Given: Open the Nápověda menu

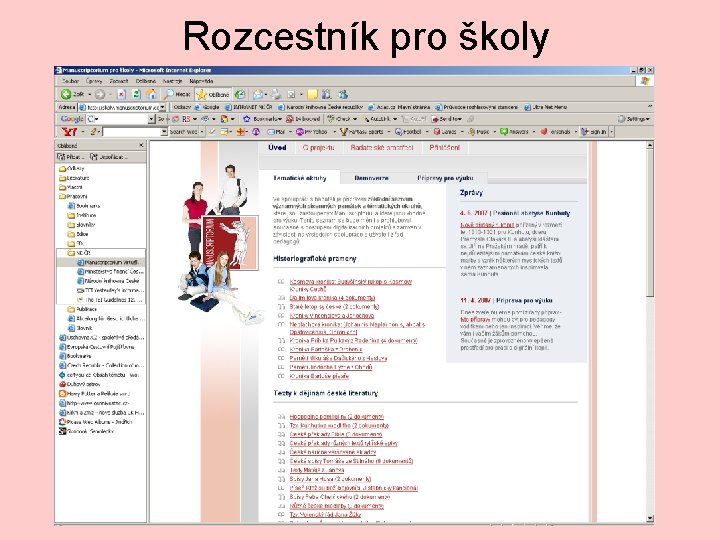Looking at the screenshot, I should (x=201, y=81).
